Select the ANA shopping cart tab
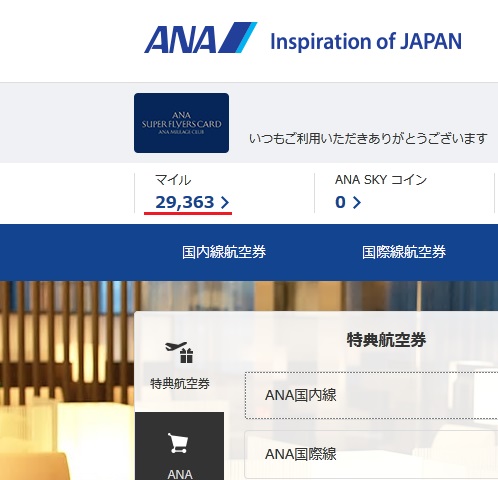Image resolution: width=498 pixels, height=480 pixels. [180, 446]
